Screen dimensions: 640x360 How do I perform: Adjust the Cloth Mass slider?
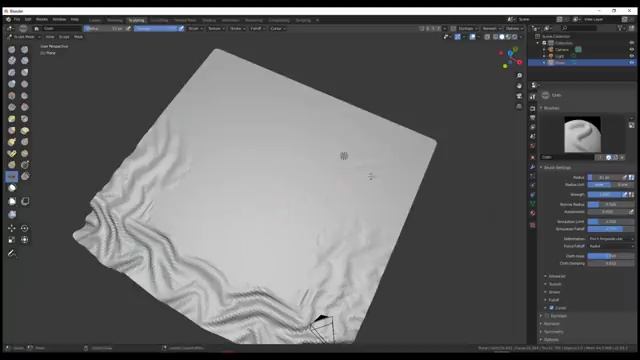[611, 256]
